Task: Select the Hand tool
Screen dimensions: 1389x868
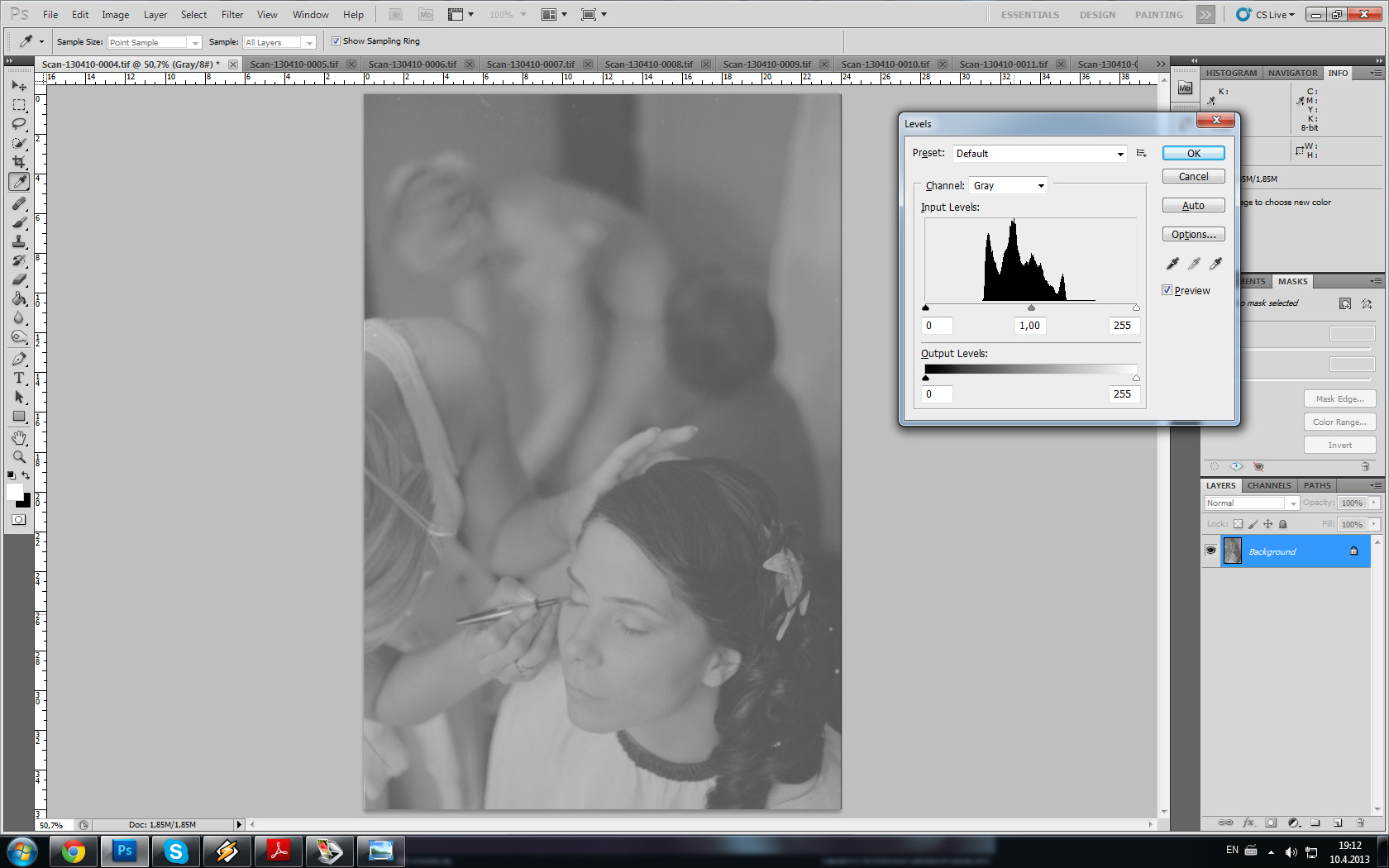Action: pyautogui.click(x=19, y=437)
